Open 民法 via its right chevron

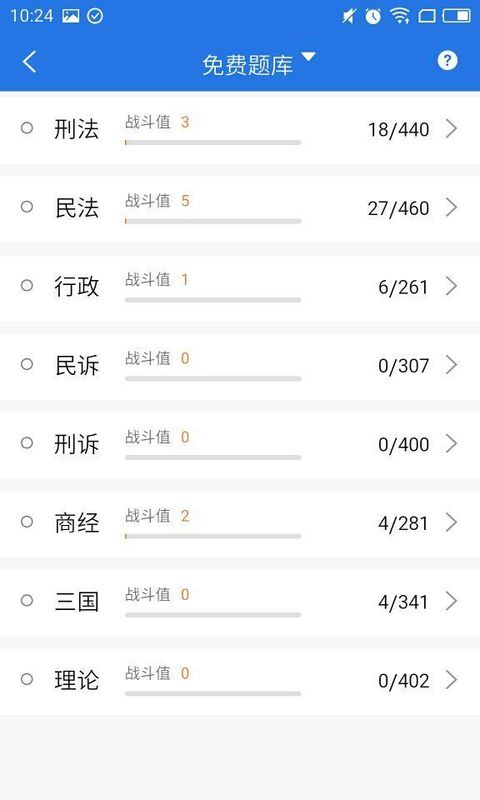tap(451, 207)
